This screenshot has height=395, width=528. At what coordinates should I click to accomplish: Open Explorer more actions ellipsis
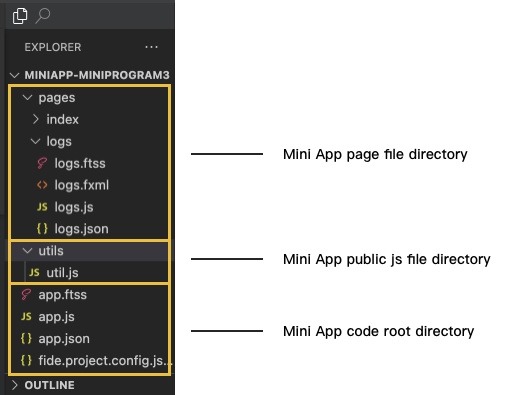[x=152, y=47]
